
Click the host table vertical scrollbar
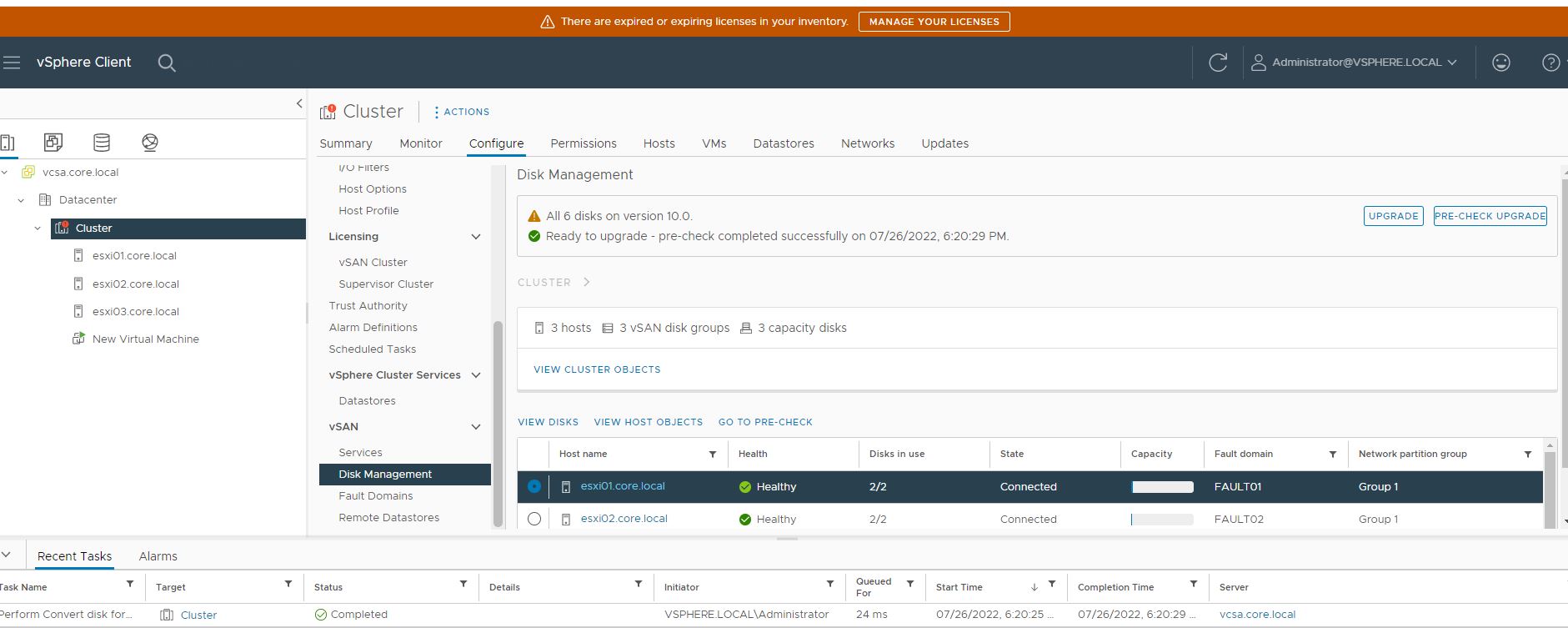click(1550, 490)
